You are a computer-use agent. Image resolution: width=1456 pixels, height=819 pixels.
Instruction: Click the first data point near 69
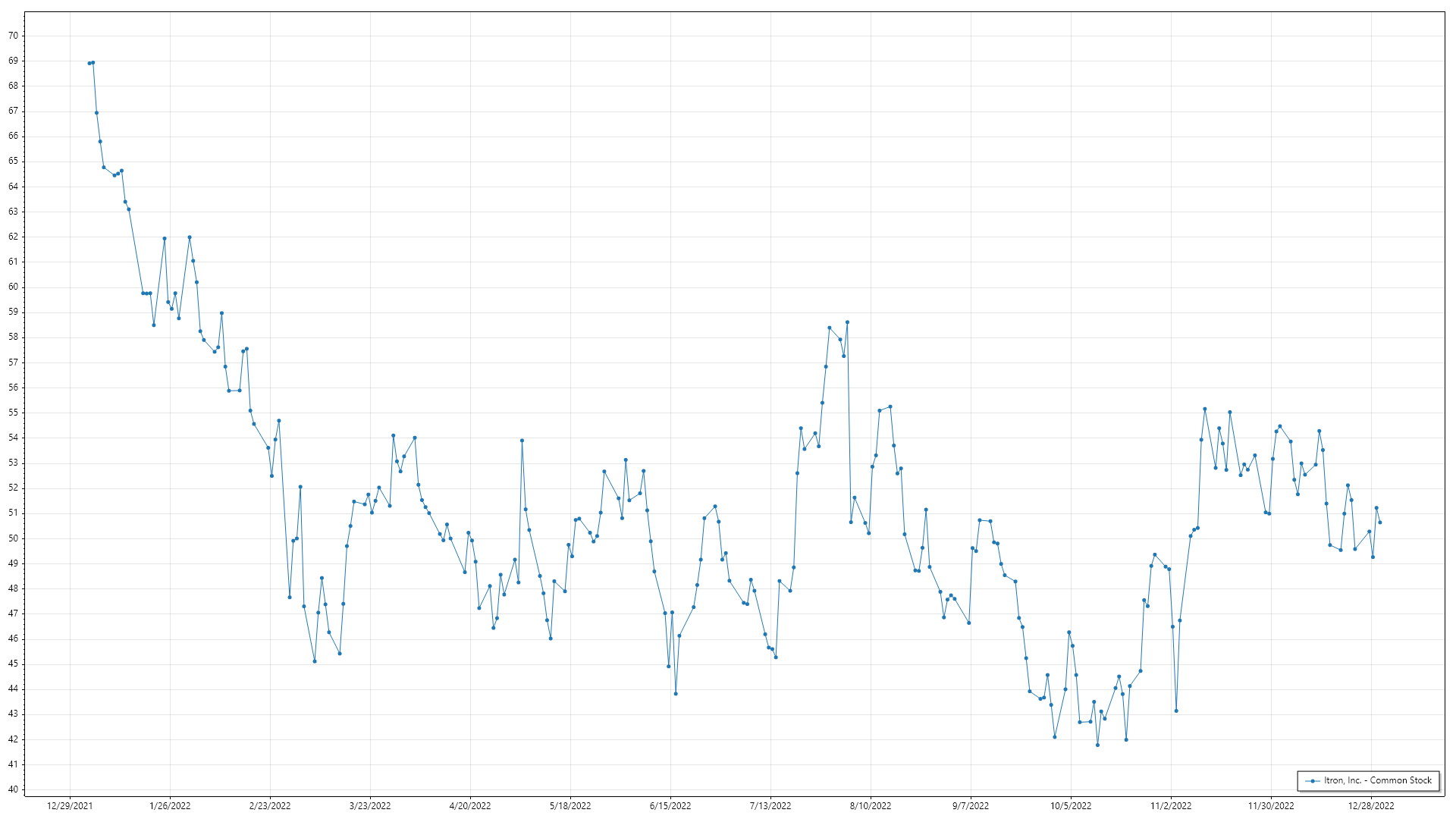(x=89, y=64)
